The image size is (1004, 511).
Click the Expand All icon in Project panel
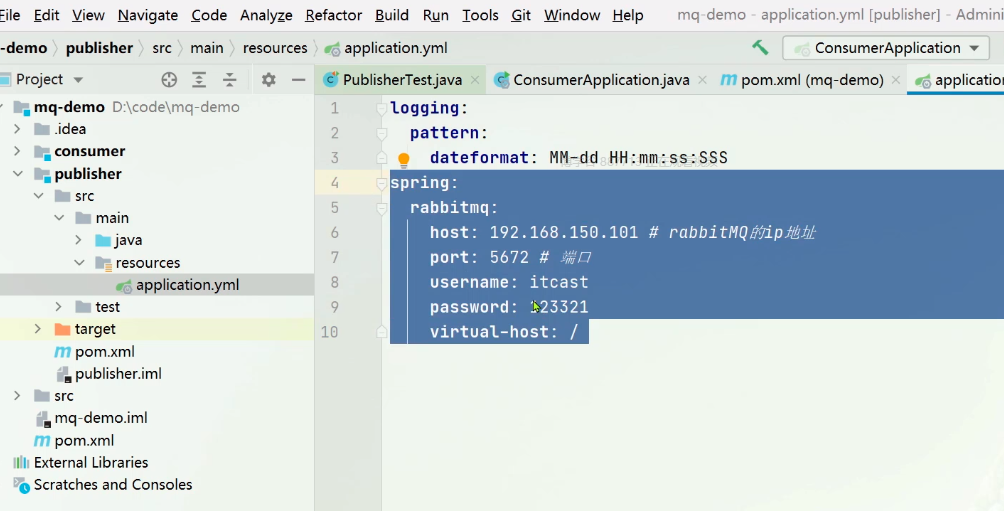click(x=199, y=79)
